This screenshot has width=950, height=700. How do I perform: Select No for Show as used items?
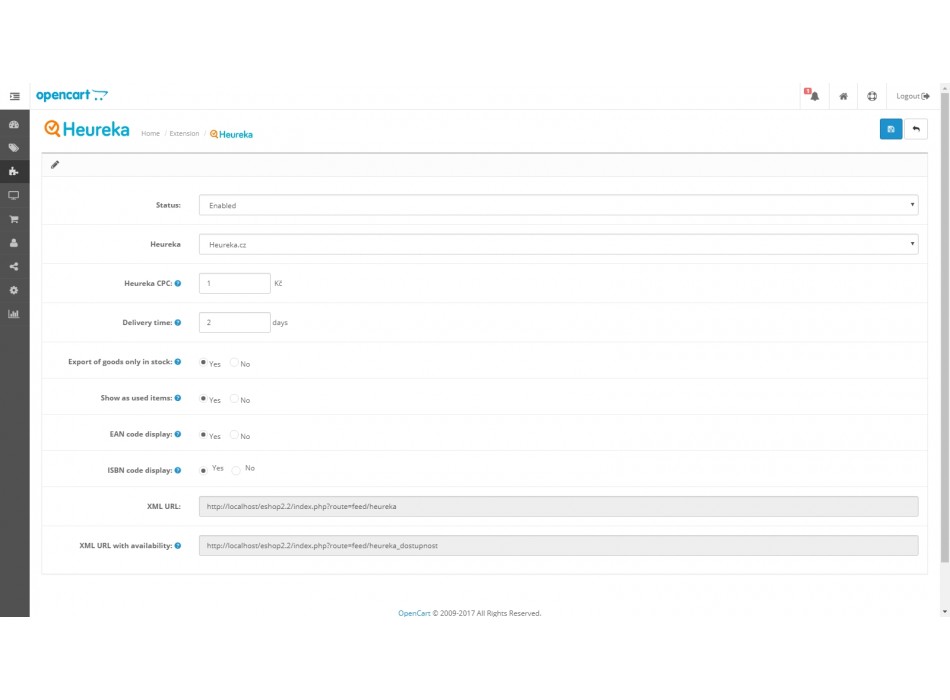click(x=234, y=398)
